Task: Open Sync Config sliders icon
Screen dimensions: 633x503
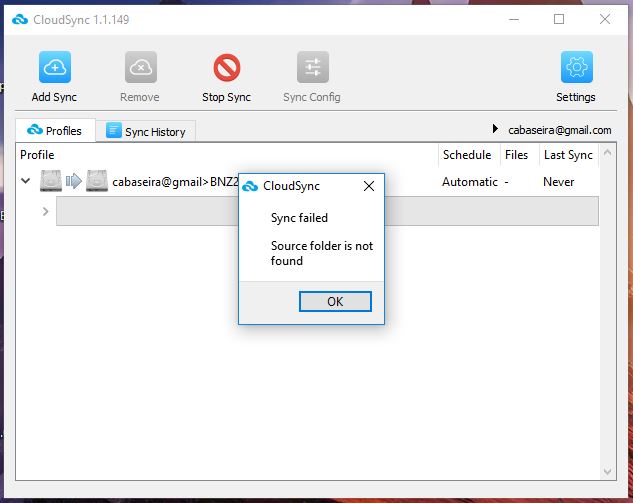Action: click(x=312, y=67)
